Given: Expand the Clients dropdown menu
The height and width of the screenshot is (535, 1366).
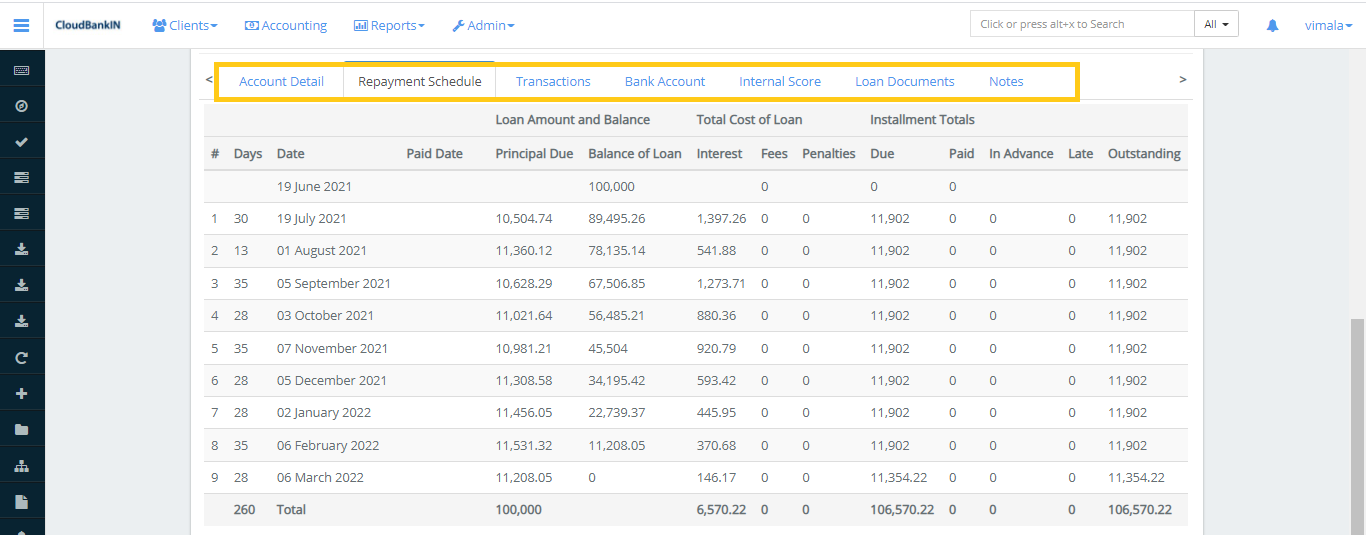Looking at the screenshot, I should [185, 25].
